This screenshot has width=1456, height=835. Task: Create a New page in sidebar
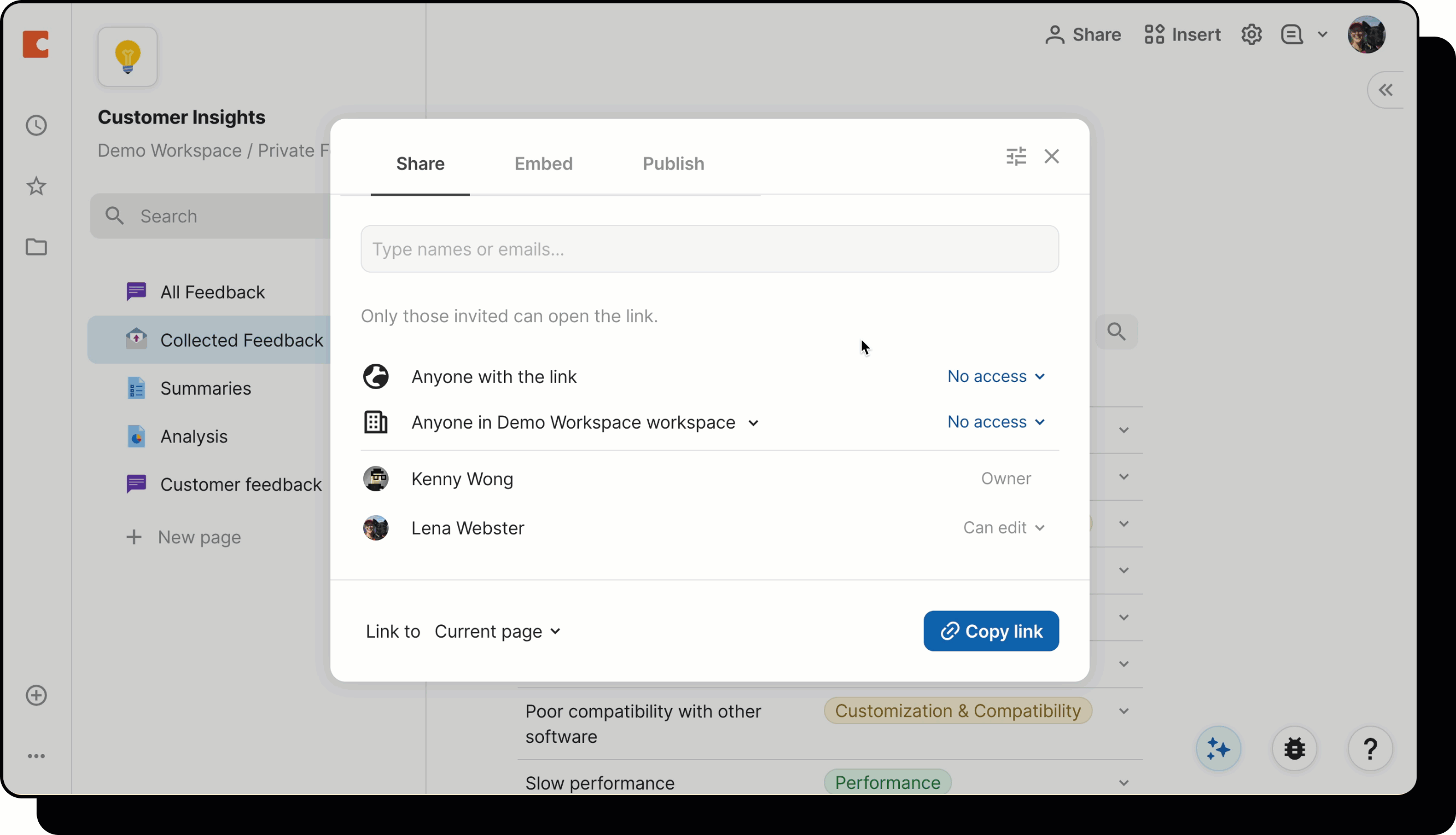tap(184, 537)
